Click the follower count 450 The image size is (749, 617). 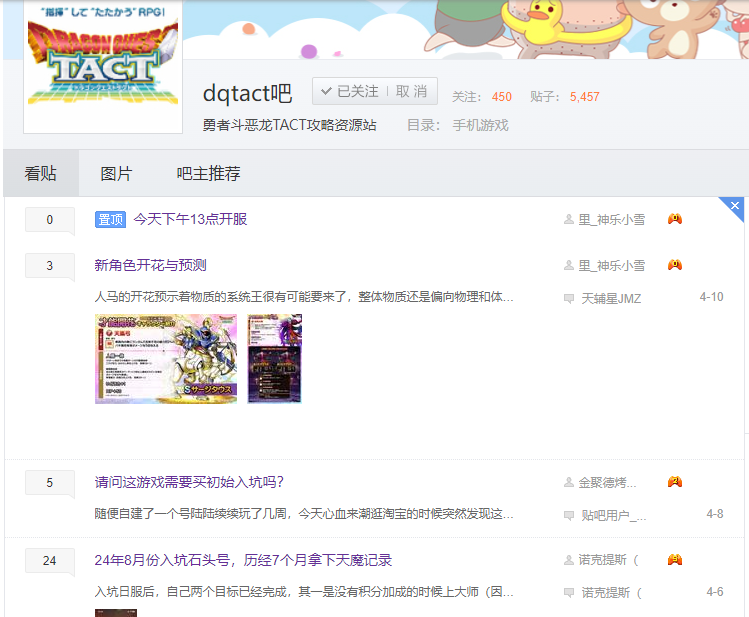pyautogui.click(x=502, y=97)
